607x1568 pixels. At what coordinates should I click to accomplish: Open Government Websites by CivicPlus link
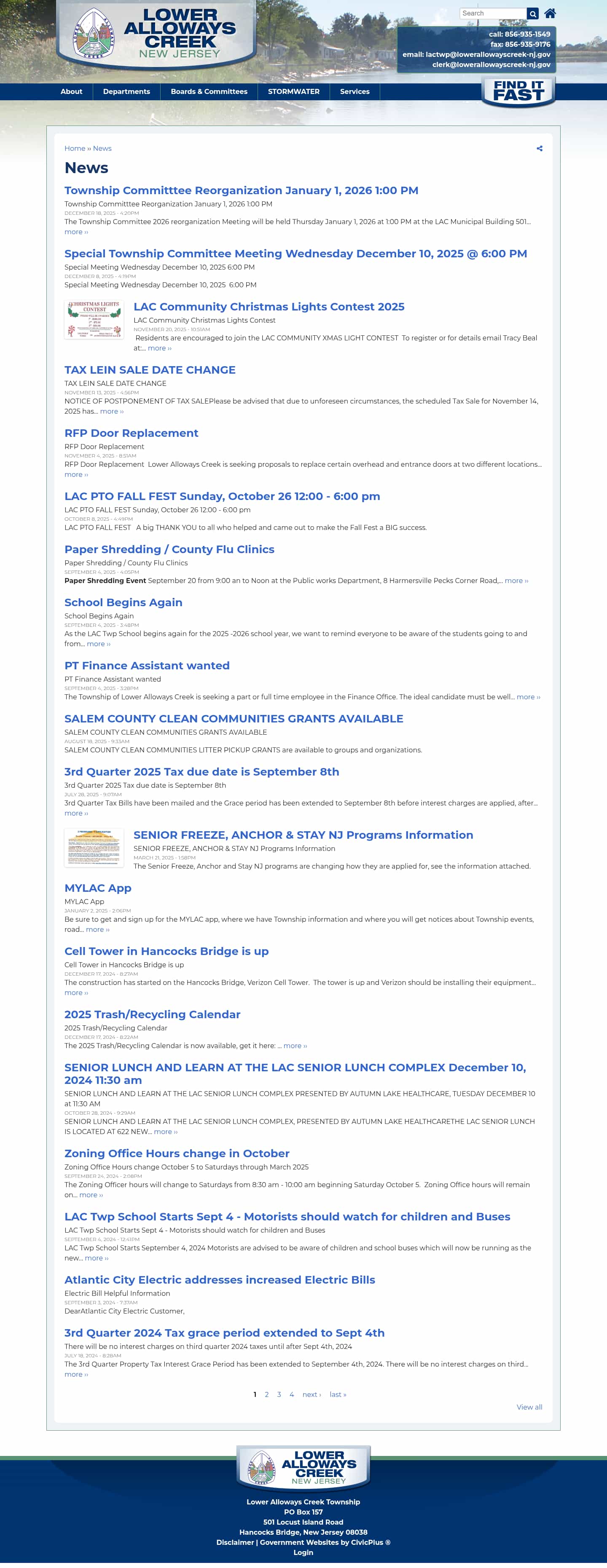pyautogui.click(x=325, y=1542)
